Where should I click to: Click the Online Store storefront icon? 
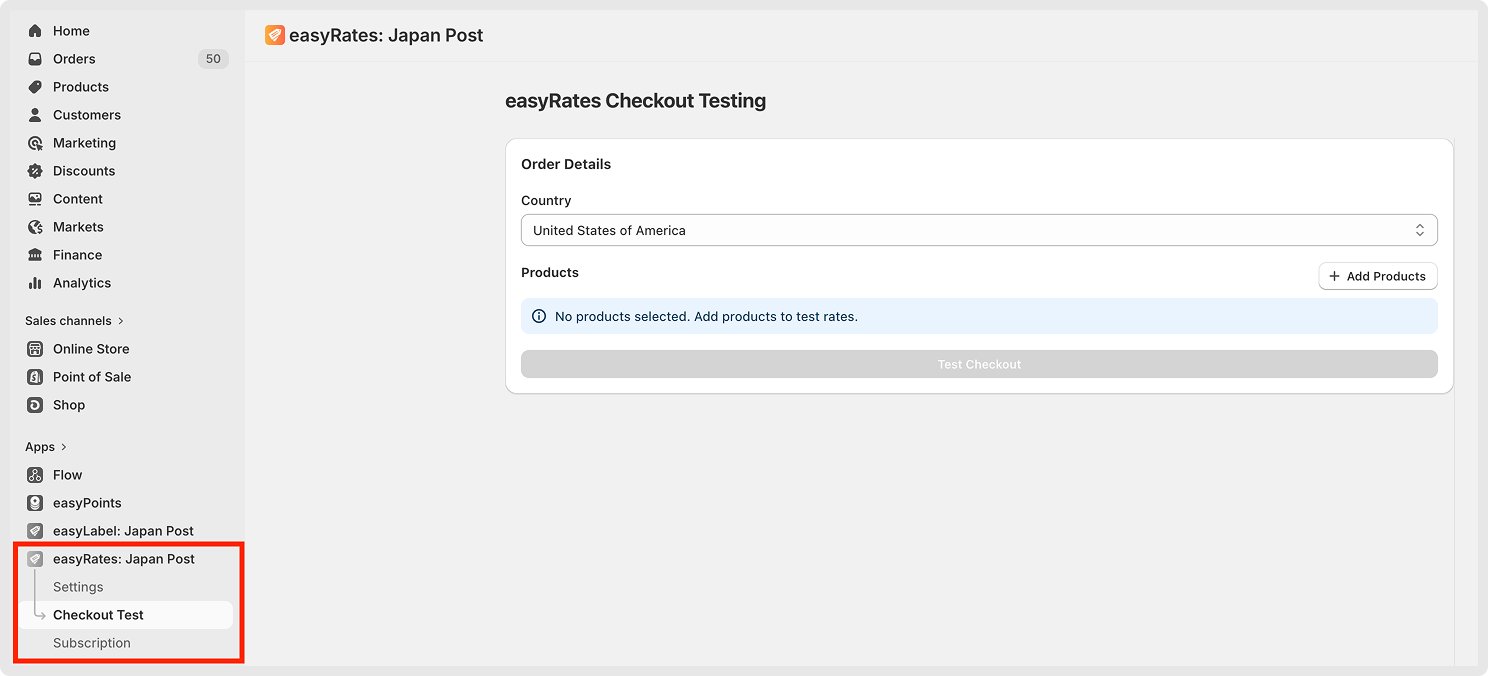click(x=35, y=349)
